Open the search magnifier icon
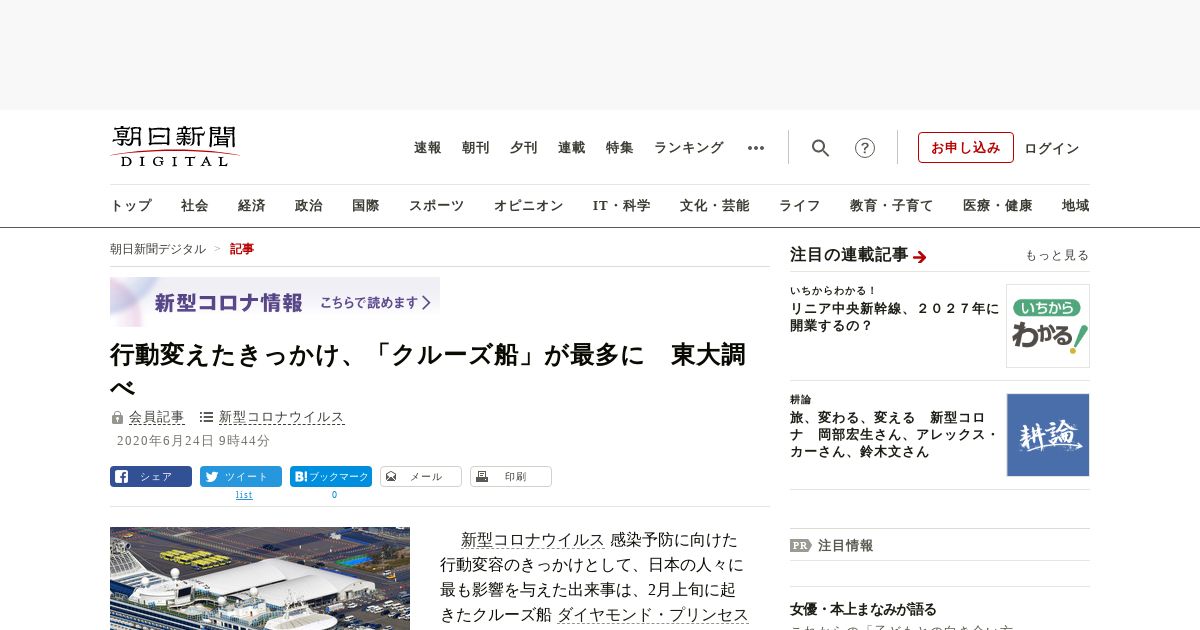 tap(820, 148)
